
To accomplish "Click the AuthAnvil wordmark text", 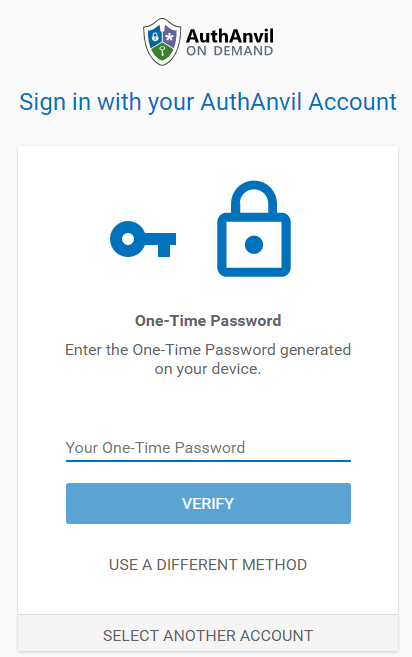I will click(x=230, y=36).
